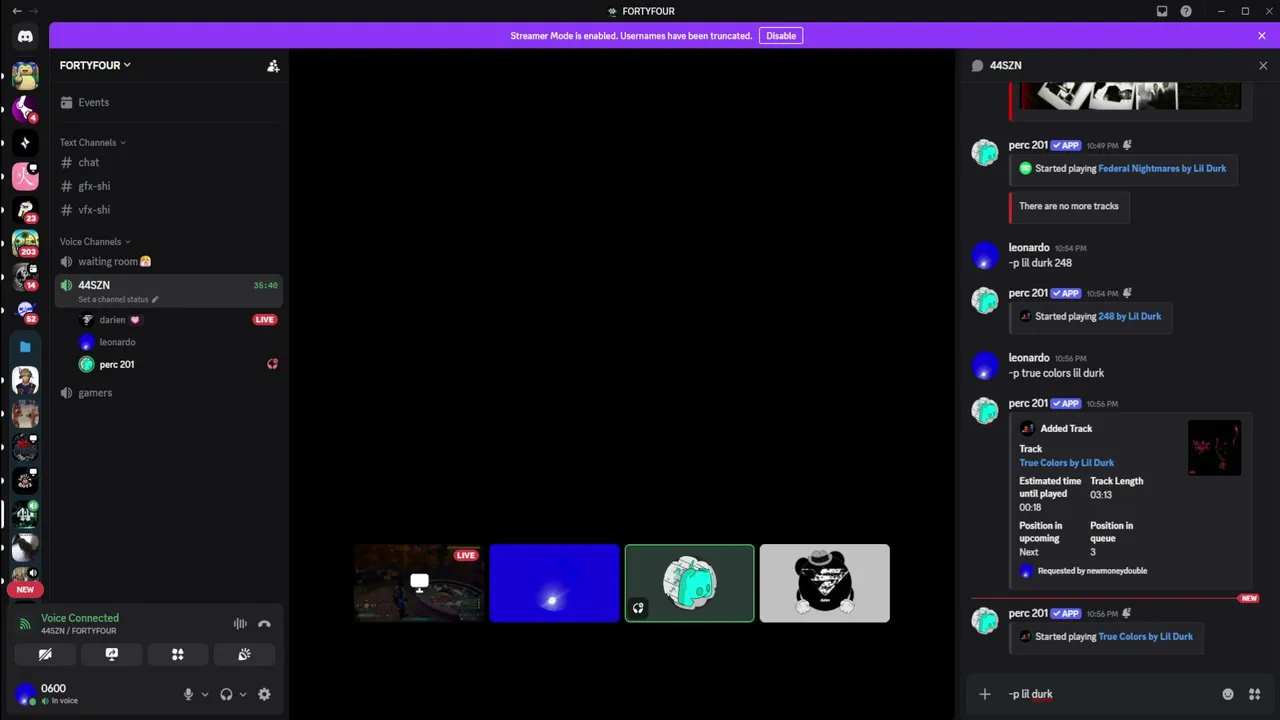Select perc 201 in the voice member list
The height and width of the screenshot is (720, 1280).
tap(178, 364)
